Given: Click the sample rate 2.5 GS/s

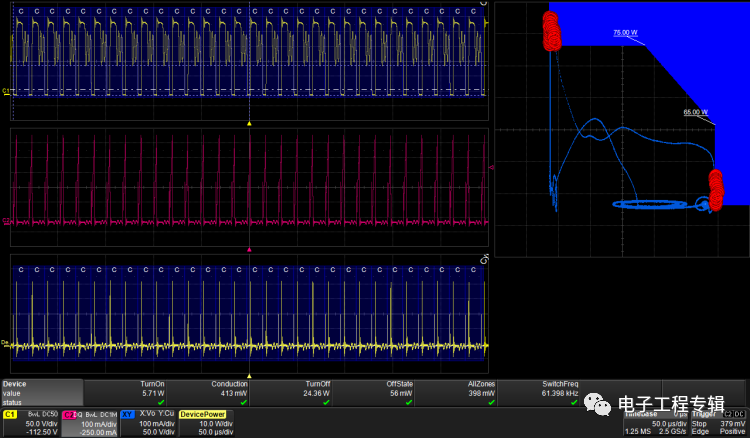Looking at the screenshot, I should click(672, 431).
